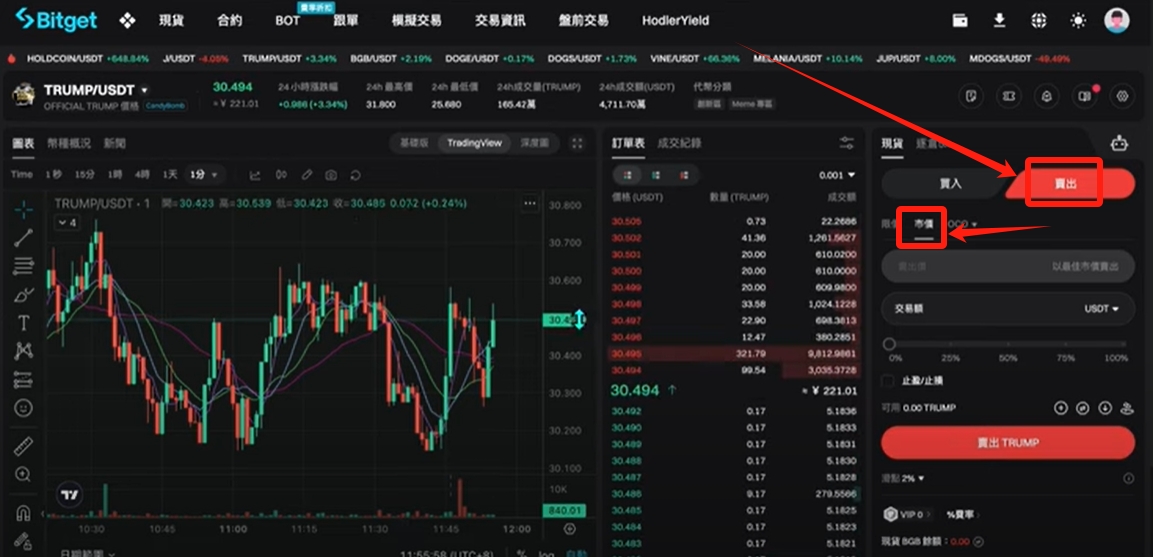Switch to the 基礎版 basic chart mode

pos(414,143)
